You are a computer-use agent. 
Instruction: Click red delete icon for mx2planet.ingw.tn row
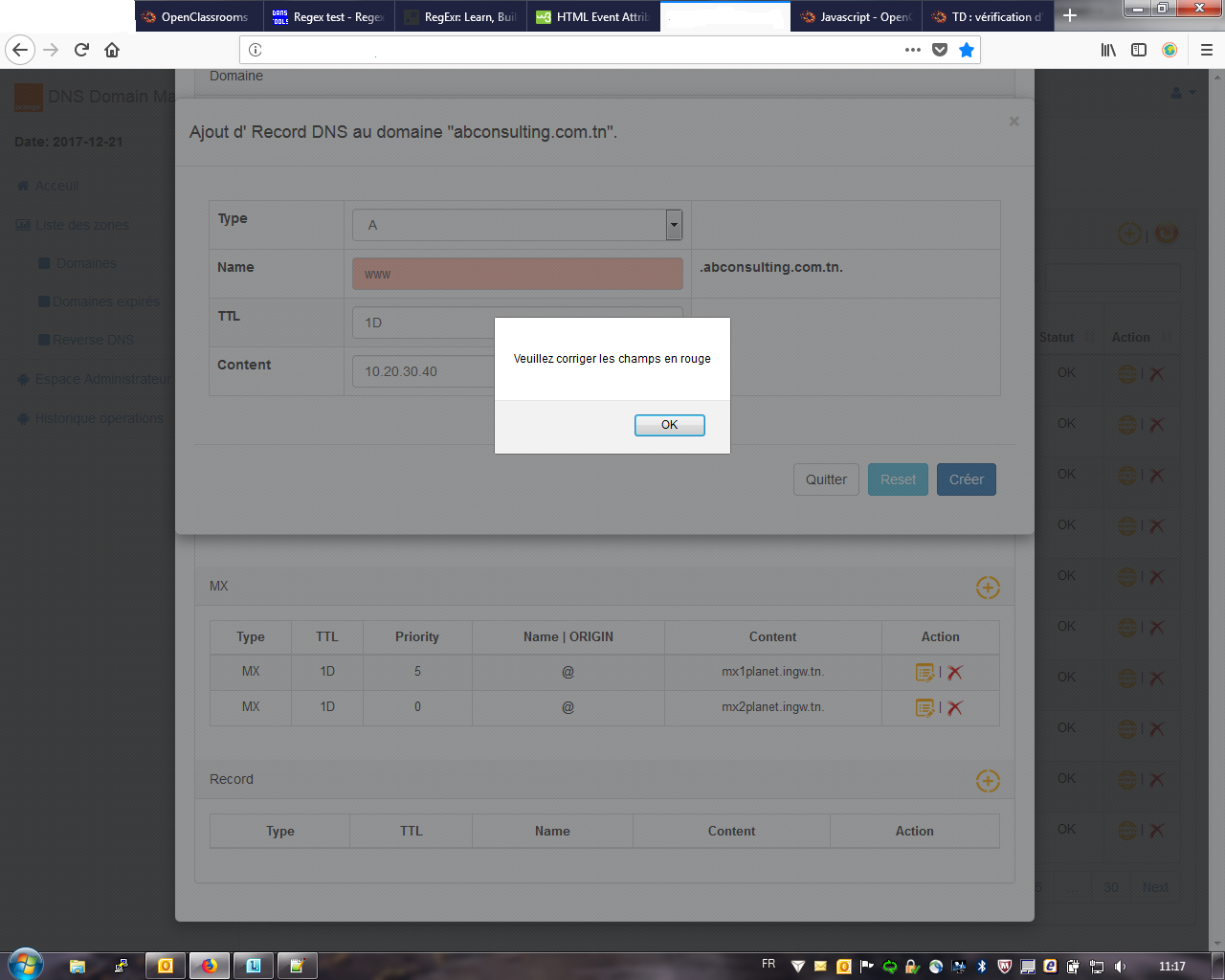tap(955, 708)
